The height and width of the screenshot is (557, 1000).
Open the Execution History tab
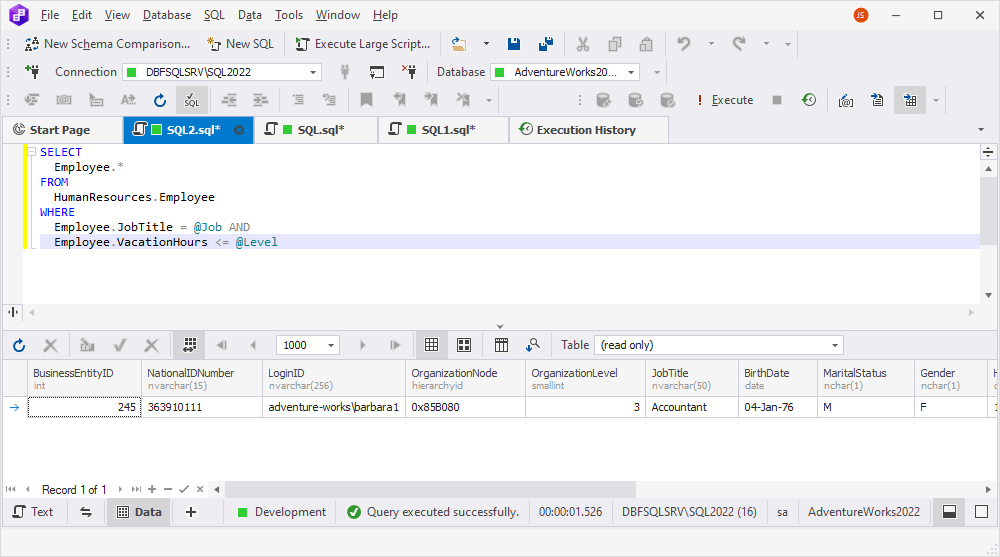[x=587, y=130]
